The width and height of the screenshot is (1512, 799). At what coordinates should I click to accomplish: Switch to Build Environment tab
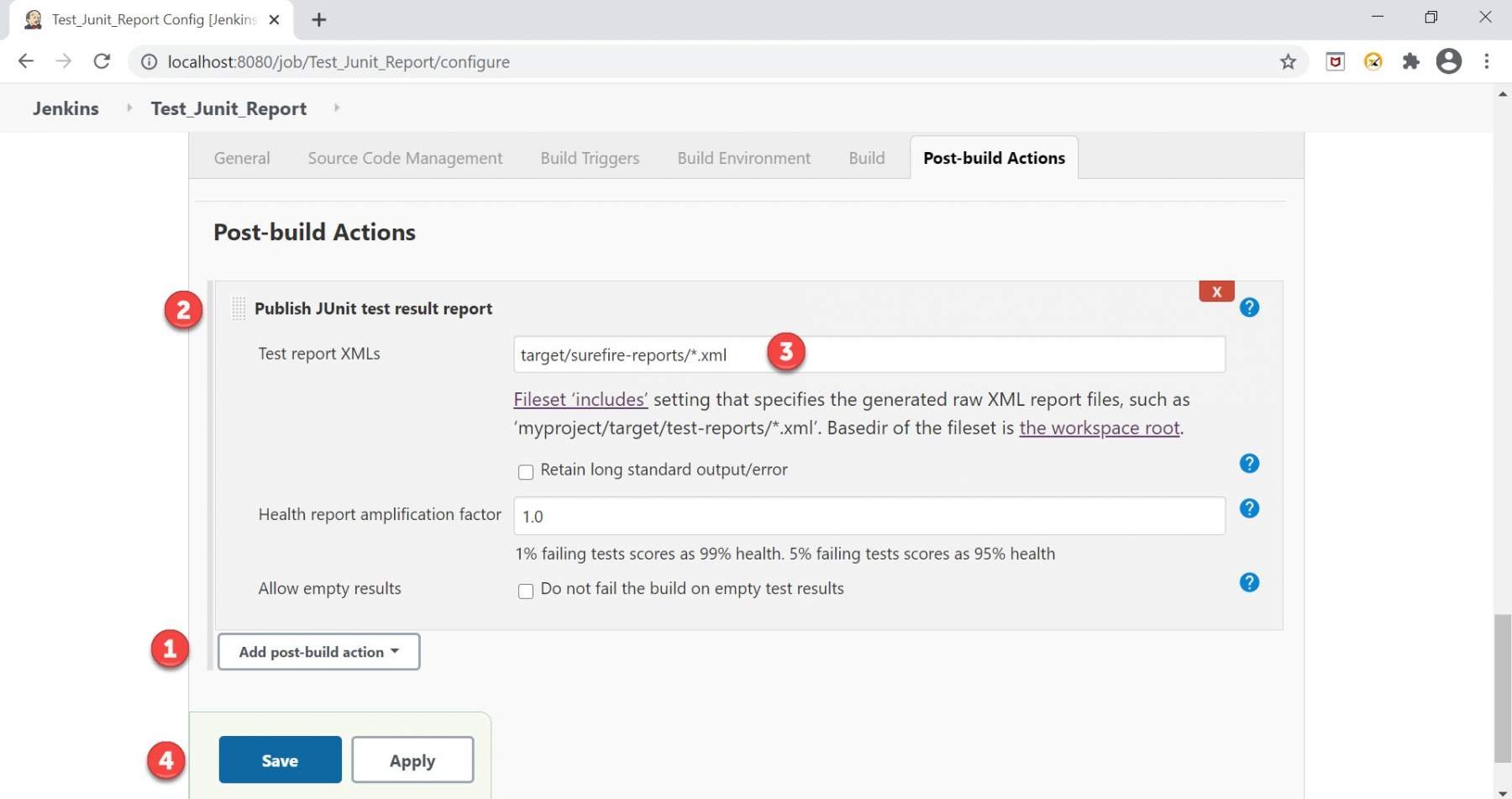[x=744, y=158]
